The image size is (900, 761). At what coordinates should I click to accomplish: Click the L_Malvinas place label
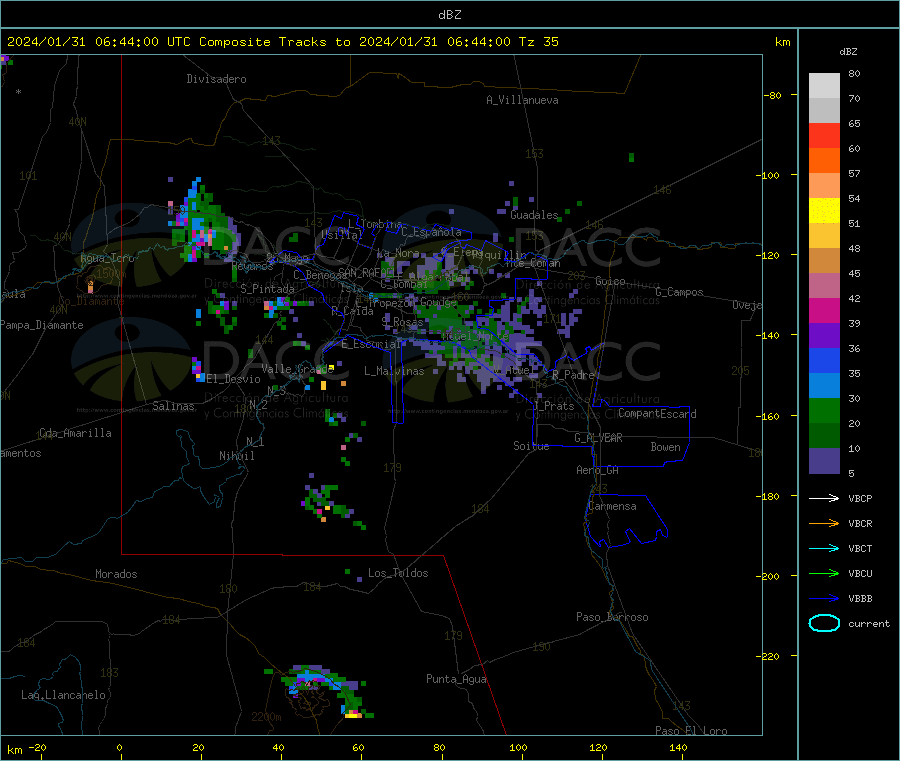point(394,371)
